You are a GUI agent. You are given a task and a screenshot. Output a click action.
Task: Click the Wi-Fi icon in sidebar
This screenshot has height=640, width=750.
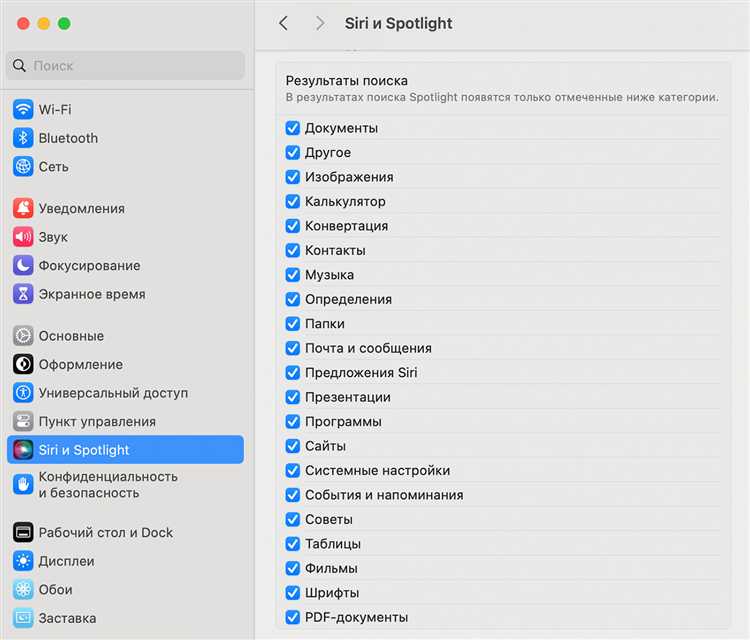(23, 110)
